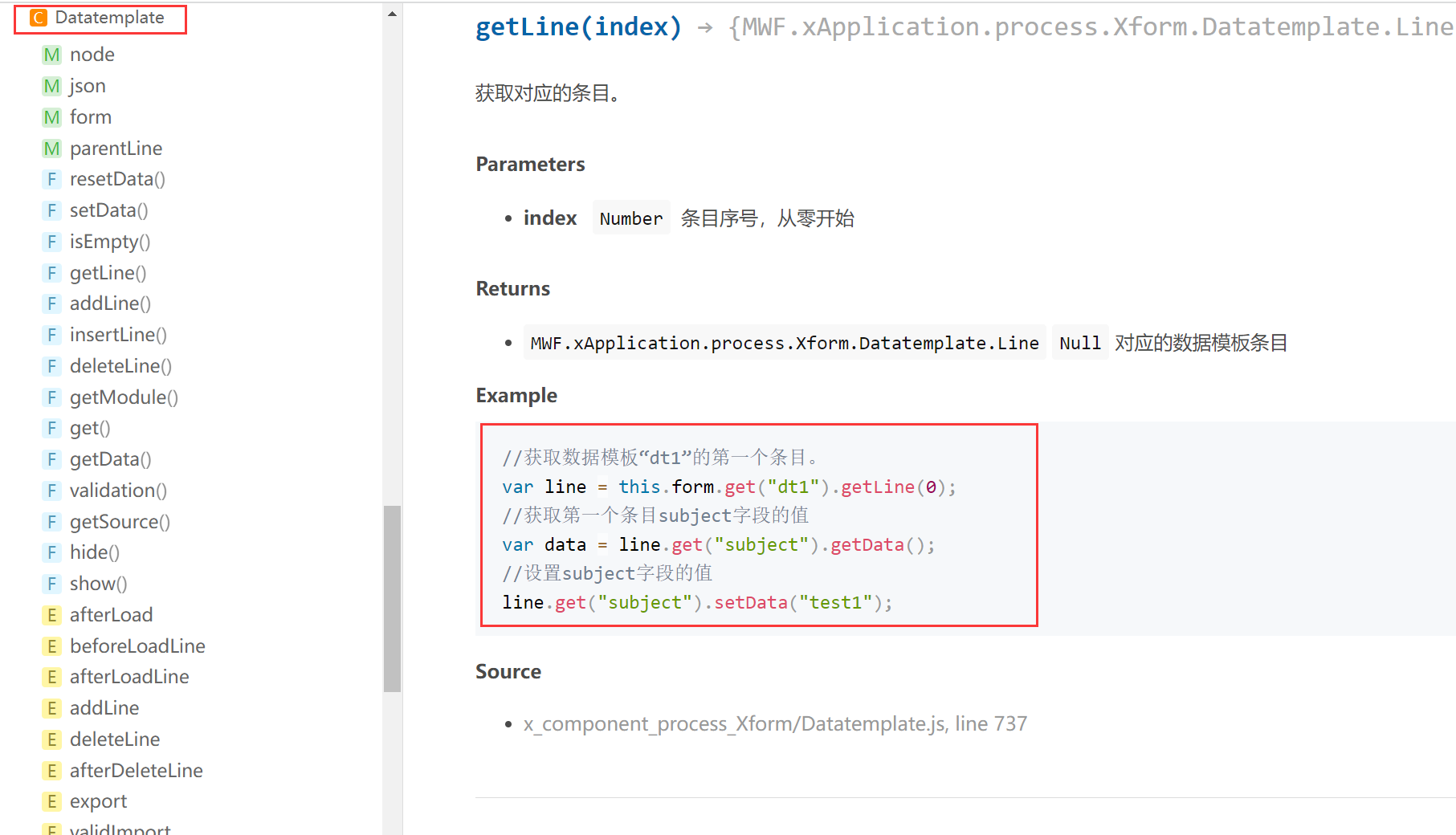The image size is (1456, 835).
Task: Click the M icon beside parentLine
Action: [51, 149]
